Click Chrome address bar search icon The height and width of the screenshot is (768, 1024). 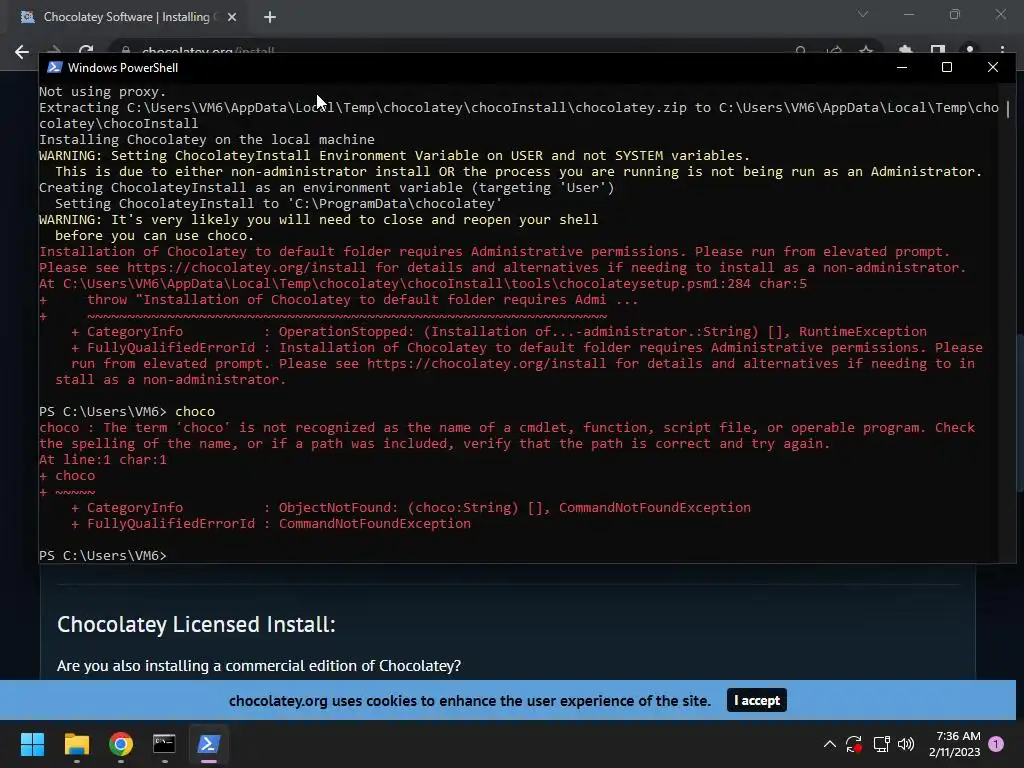[801, 50]
